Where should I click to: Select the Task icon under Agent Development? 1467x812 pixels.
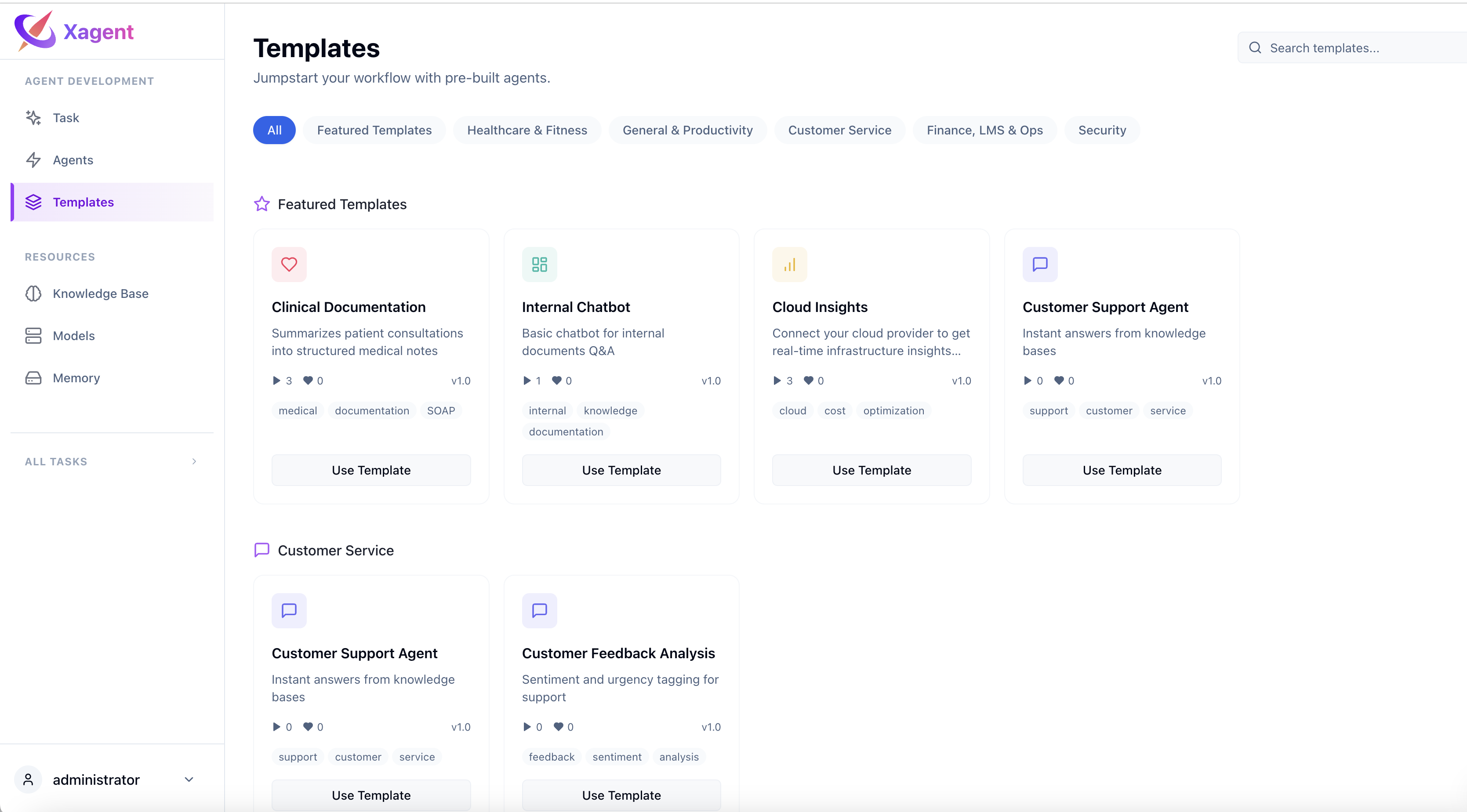point(33,118)
